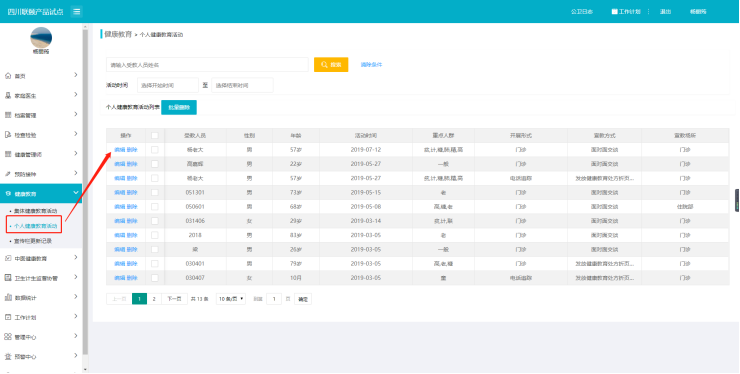Open 个人健康教育活动 submenu item
Screen dimensions: 740x374
click(x=36, y=226)
